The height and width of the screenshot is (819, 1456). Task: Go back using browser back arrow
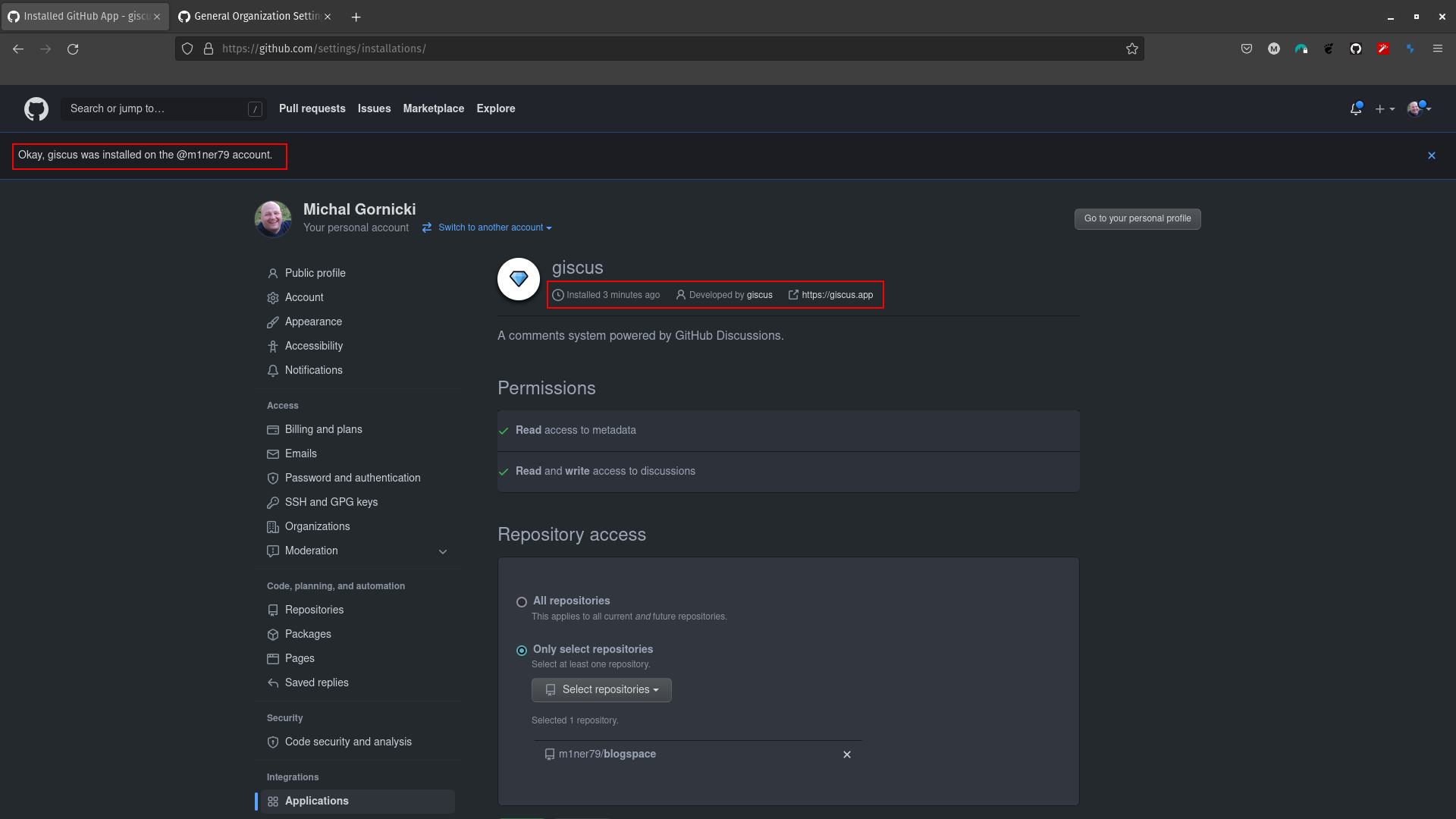tap(18, 49)
